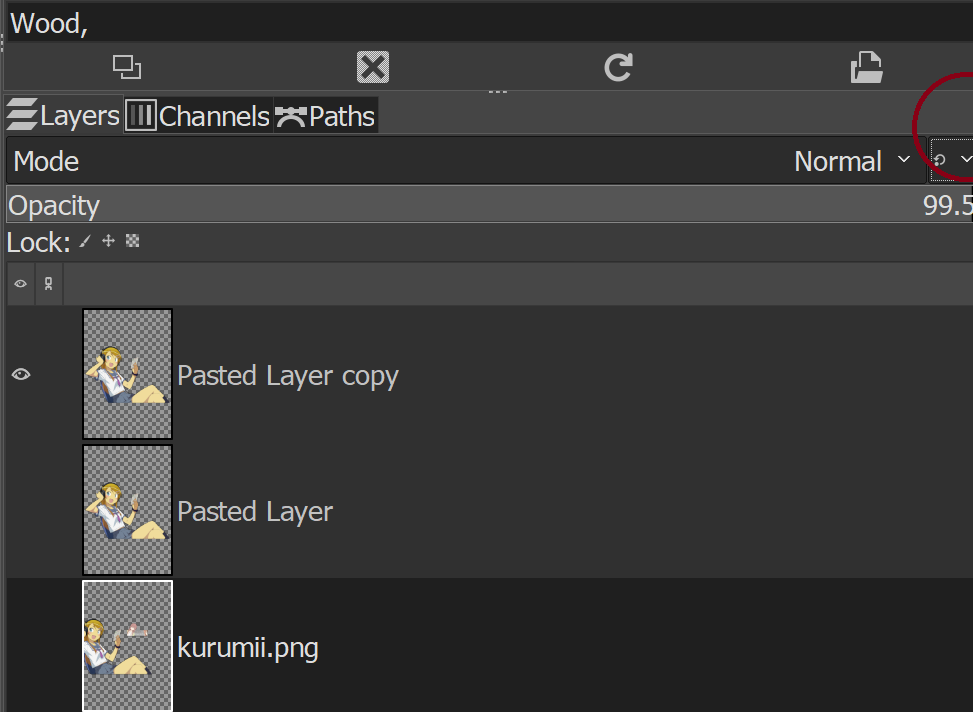The image size is (973, 712).
Task: Select the kurumii.png layer
Action: 247,648
